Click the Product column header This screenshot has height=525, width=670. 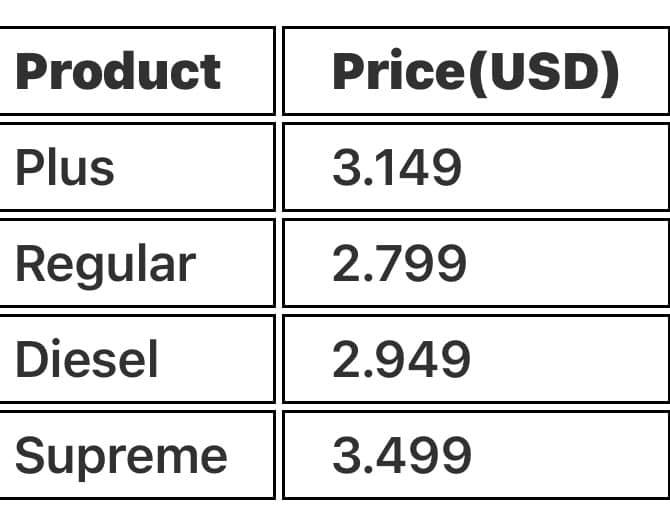pyautogui.click(x=118, y=71)
